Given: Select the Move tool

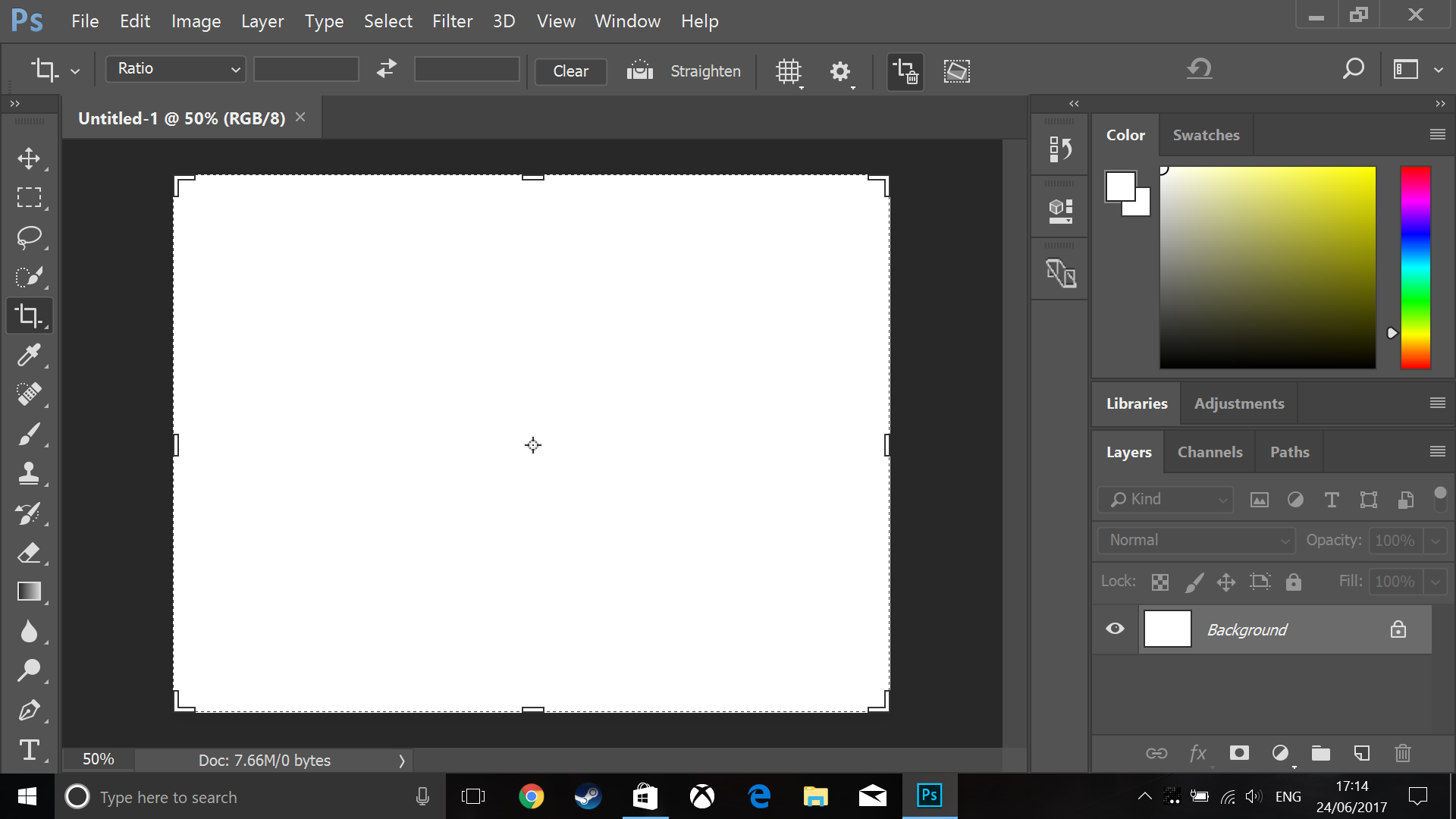Looking at the screenshot, I should click(x=28, y=158).
